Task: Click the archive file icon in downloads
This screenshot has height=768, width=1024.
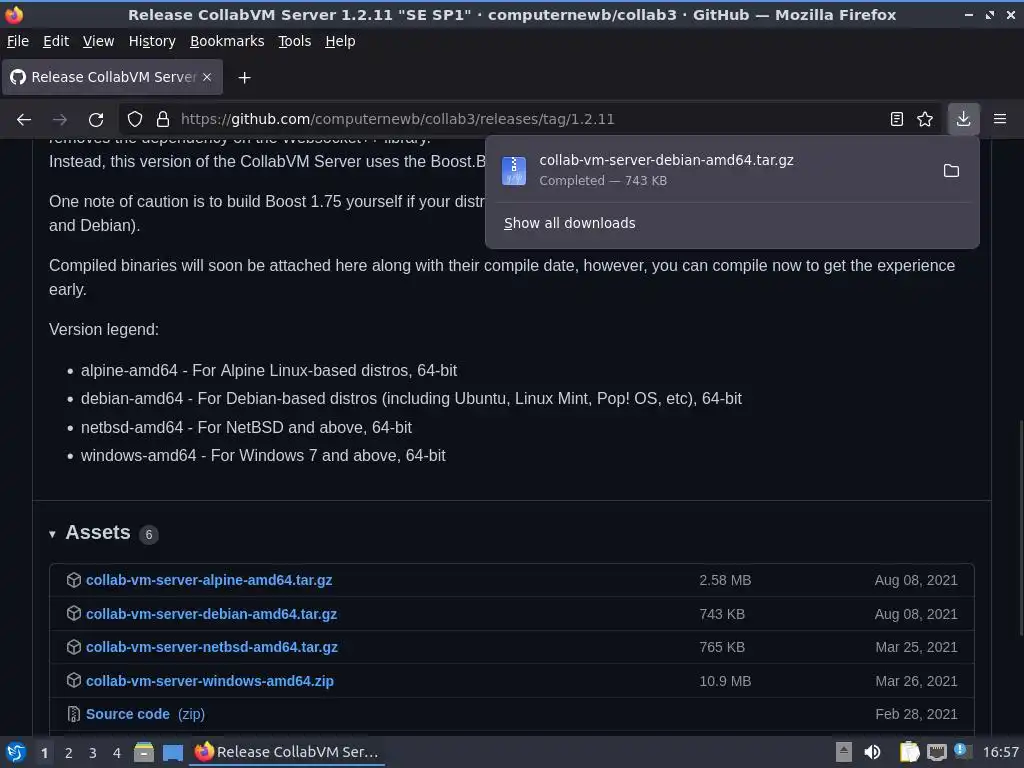Action: (514, 170)
